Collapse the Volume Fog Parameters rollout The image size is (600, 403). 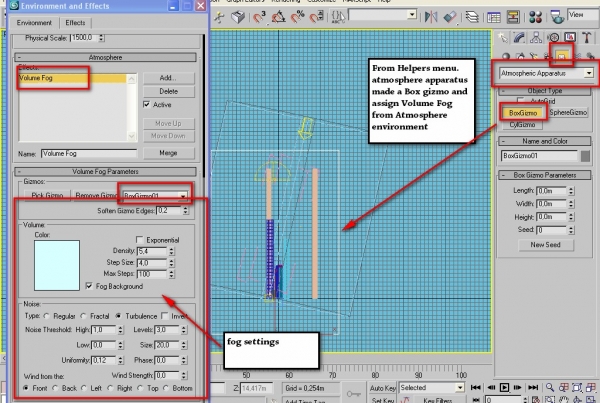coord(105,171)
